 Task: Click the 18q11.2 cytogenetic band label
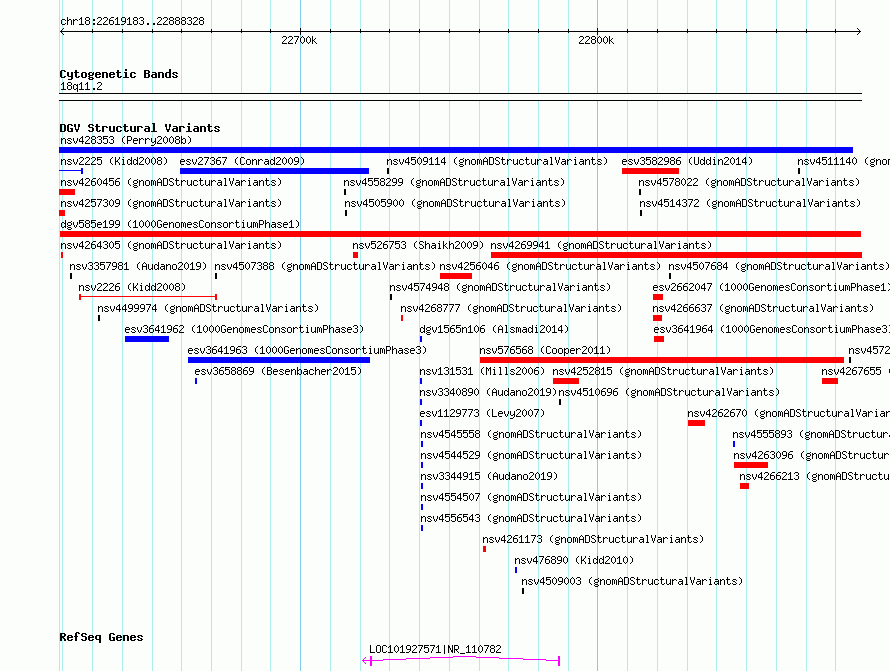click(81, 86)
